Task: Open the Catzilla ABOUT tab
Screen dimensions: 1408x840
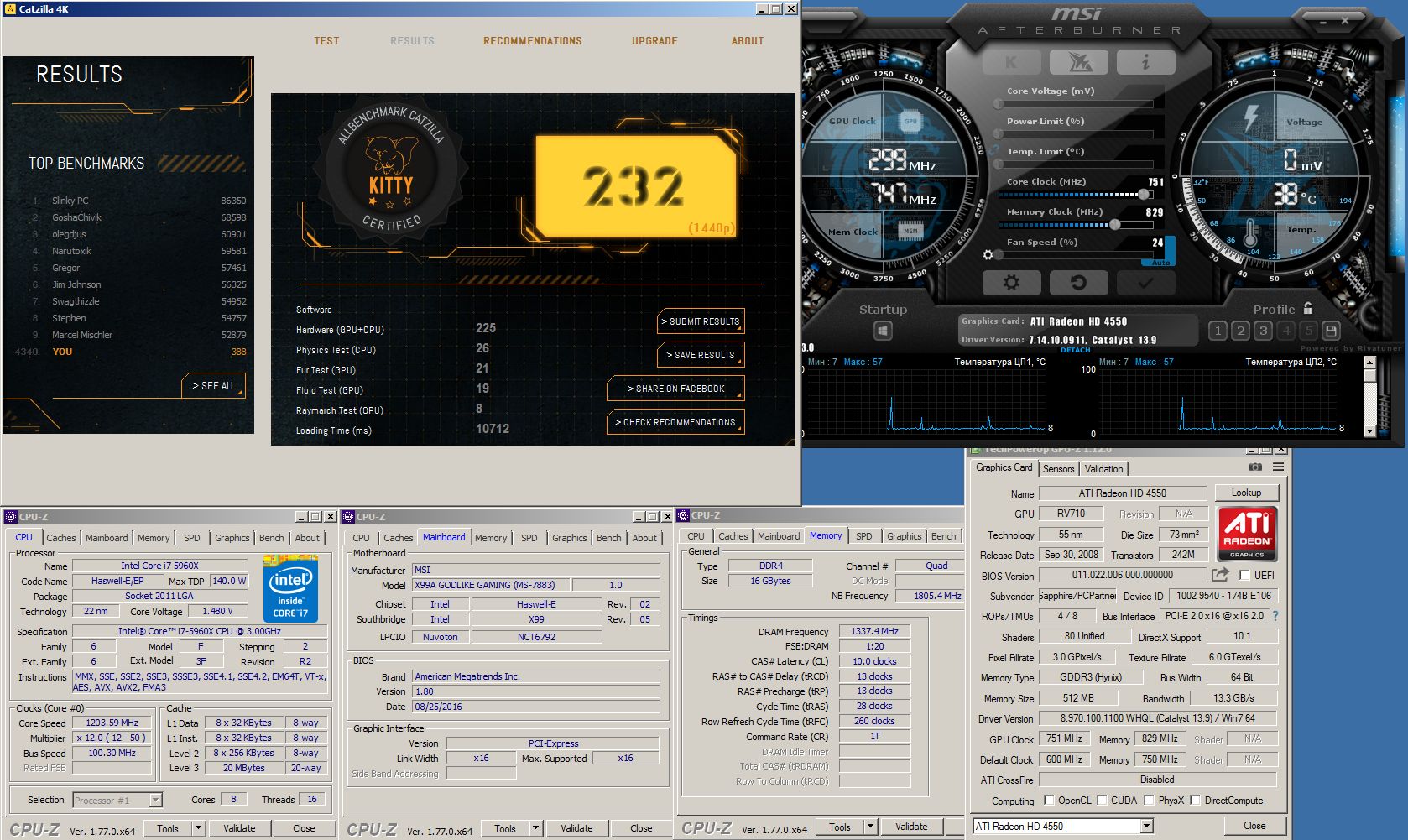Action: [748, 41]
